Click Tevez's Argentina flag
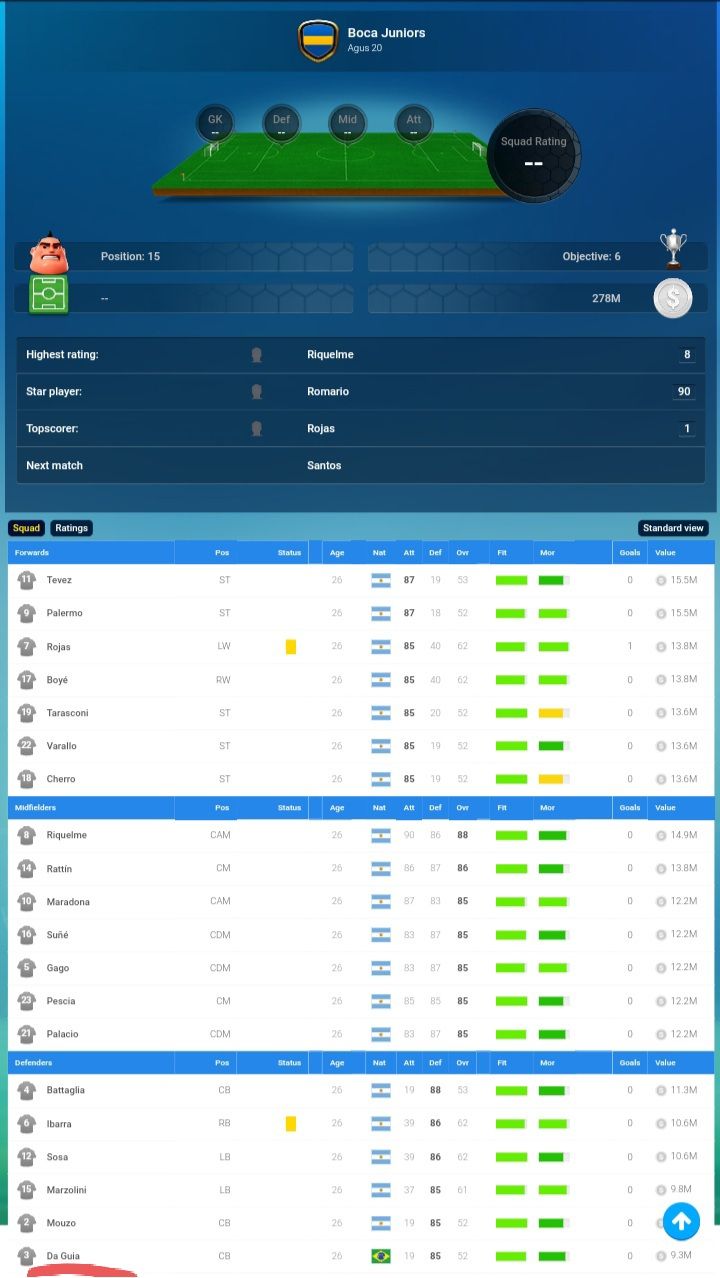Image resolution: width=720 pixels, height=1278 pixels. 381,580
